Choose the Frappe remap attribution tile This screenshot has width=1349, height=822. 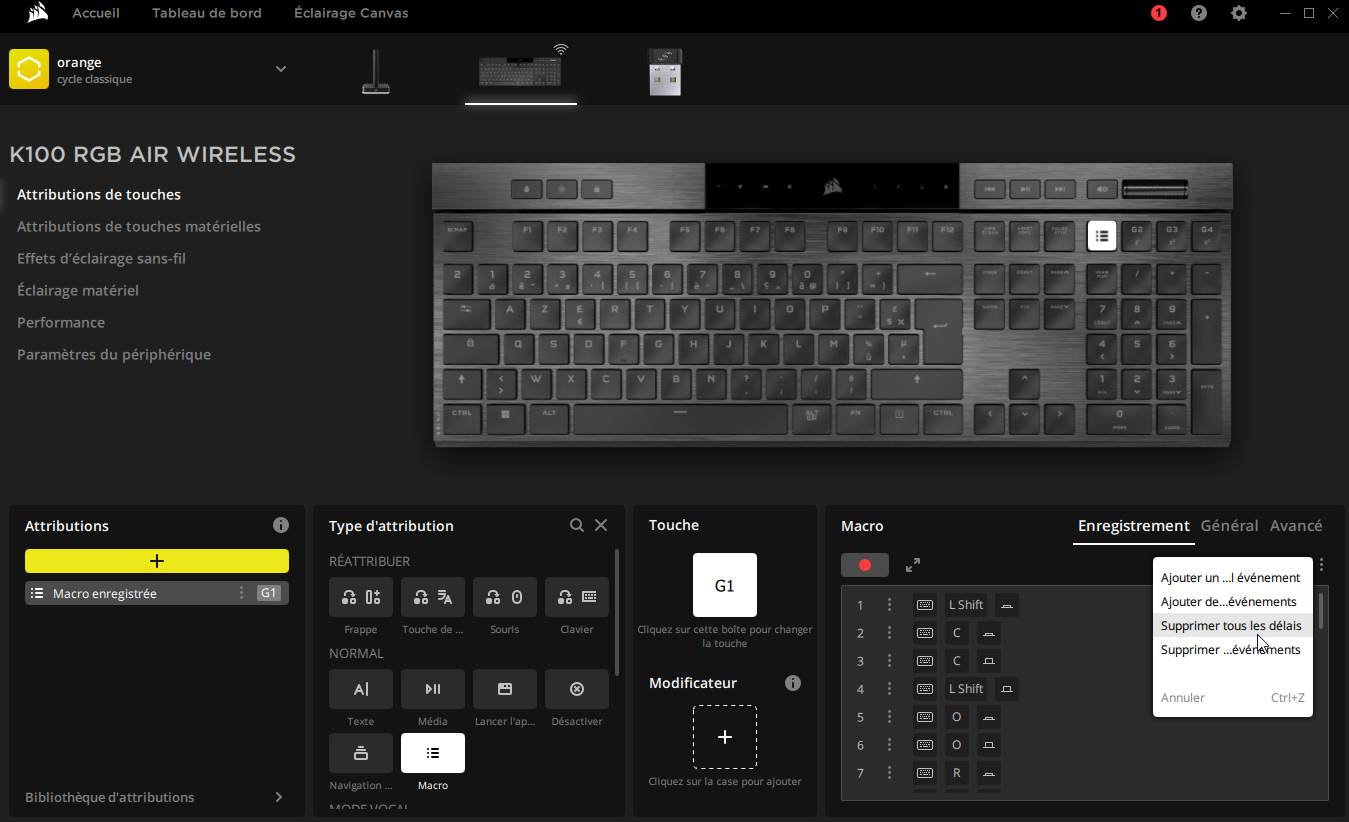pos(361,597)
